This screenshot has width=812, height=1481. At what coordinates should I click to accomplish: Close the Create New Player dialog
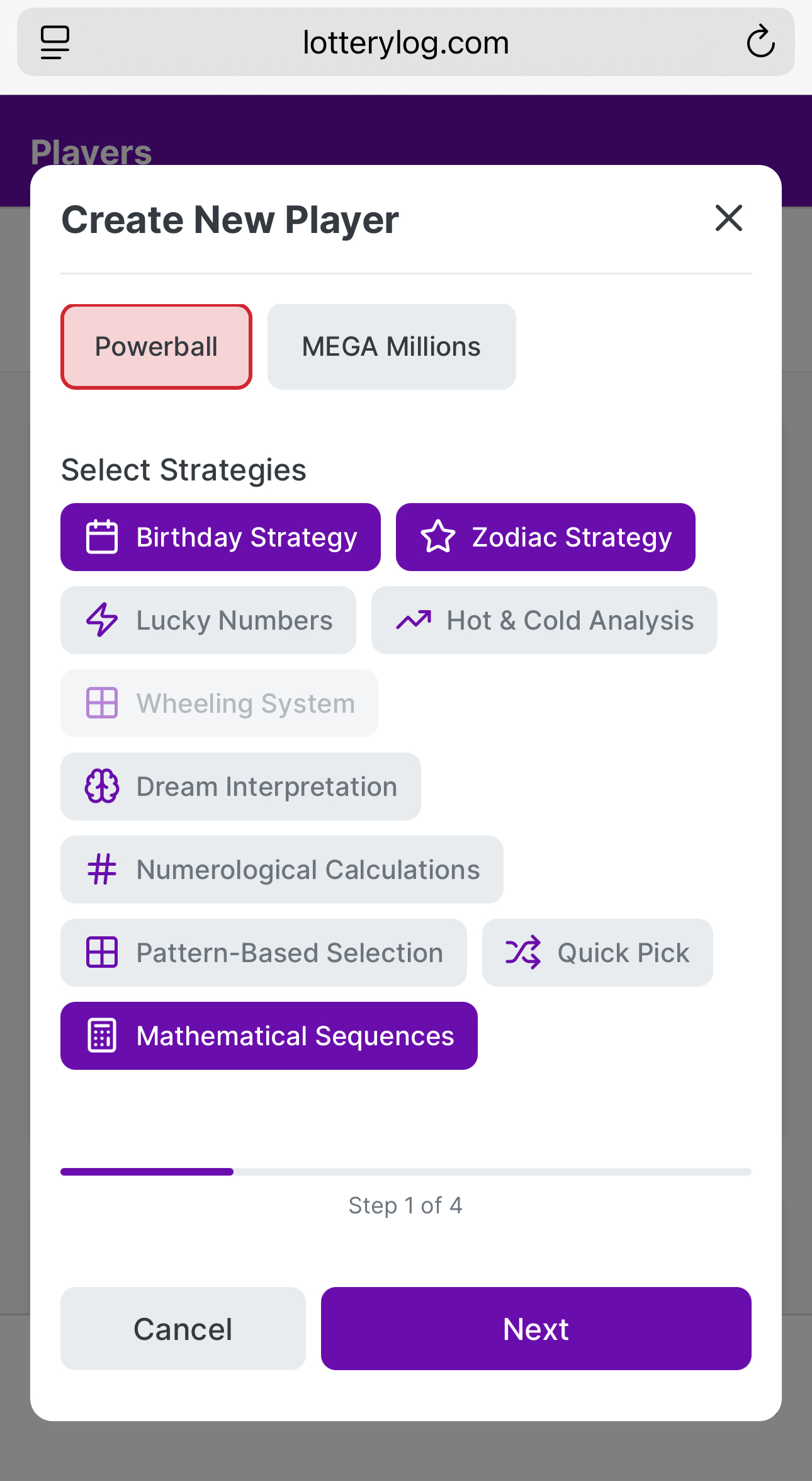point(728,218)
